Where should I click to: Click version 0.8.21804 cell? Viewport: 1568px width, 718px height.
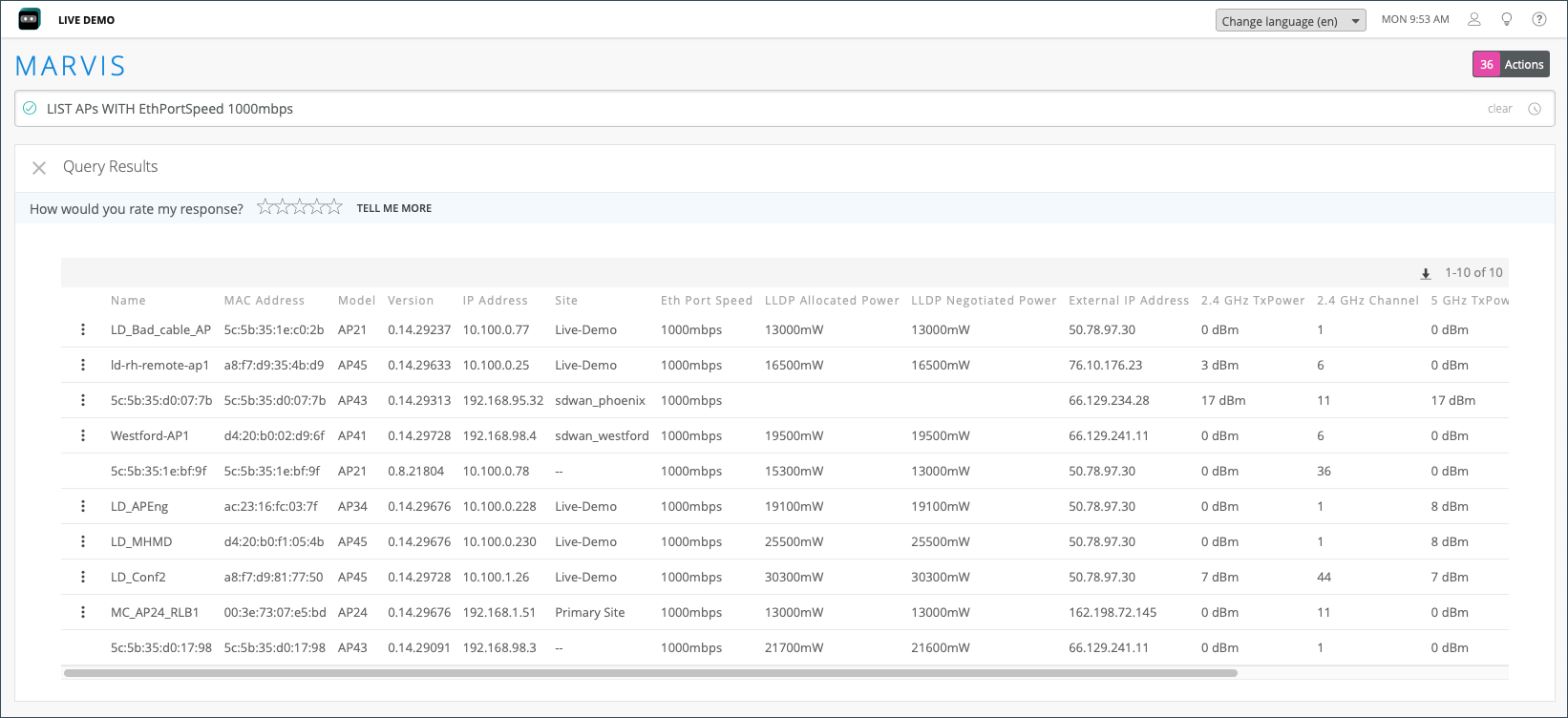tap(415, 471)
